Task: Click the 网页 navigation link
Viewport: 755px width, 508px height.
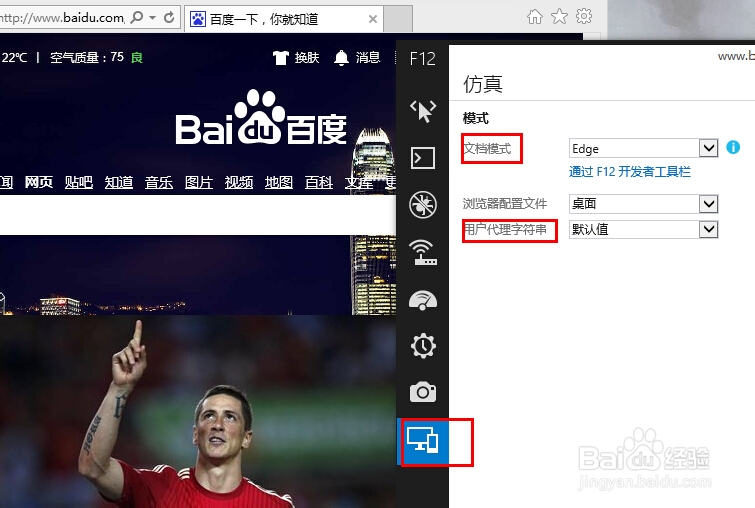Action: pyautogui.click(x=39, y=182)
